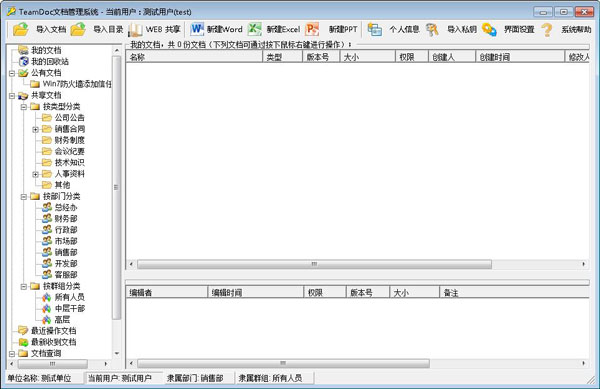The width and height of the screenshot is (600, 389).
Task: Click the 导入目录 import folder icon
Action: tap(78, 29)
